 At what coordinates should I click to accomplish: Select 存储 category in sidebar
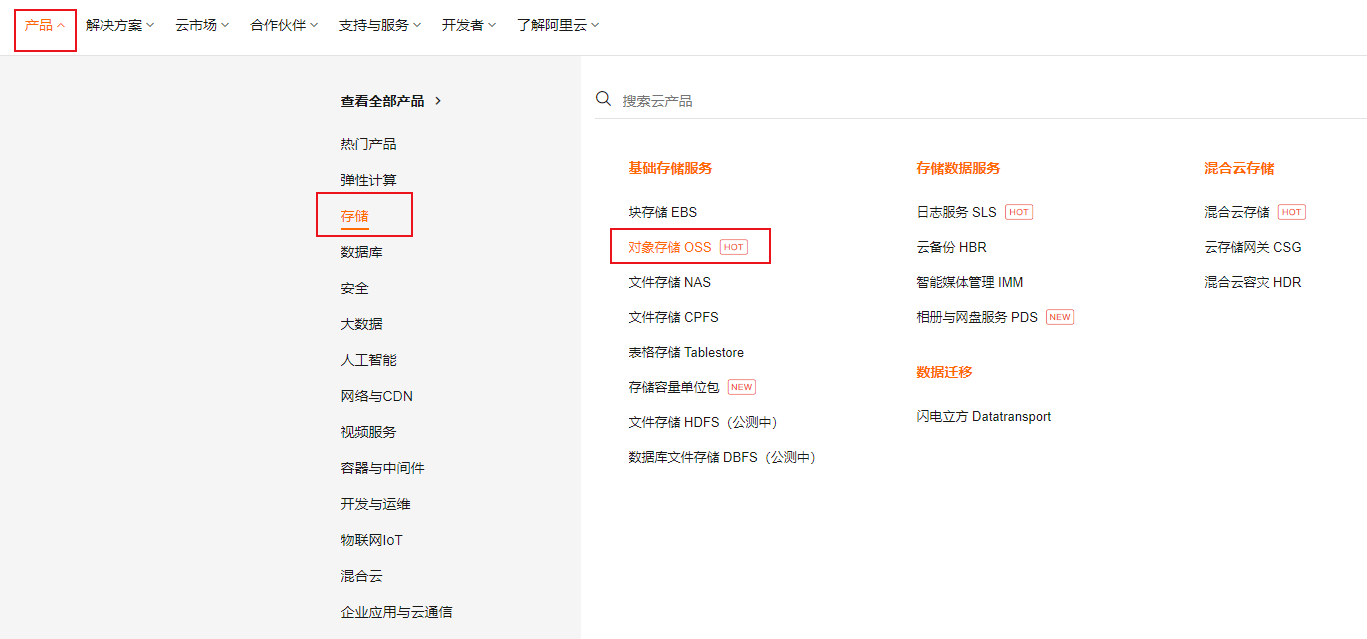[354, 216]
